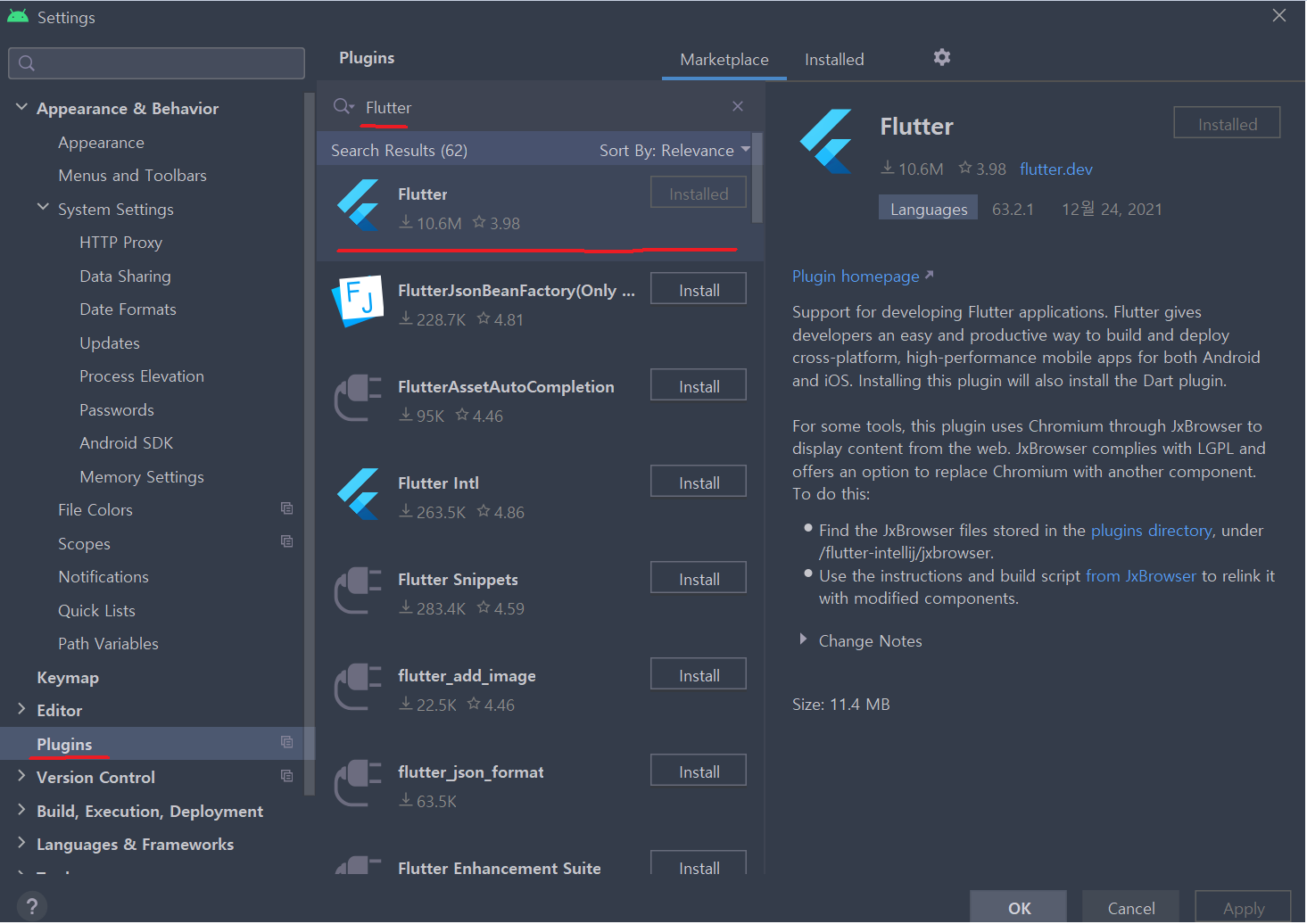1307x924 pixels.
Task: Click project-level icon beside File Colors
Action: (286, 508)
